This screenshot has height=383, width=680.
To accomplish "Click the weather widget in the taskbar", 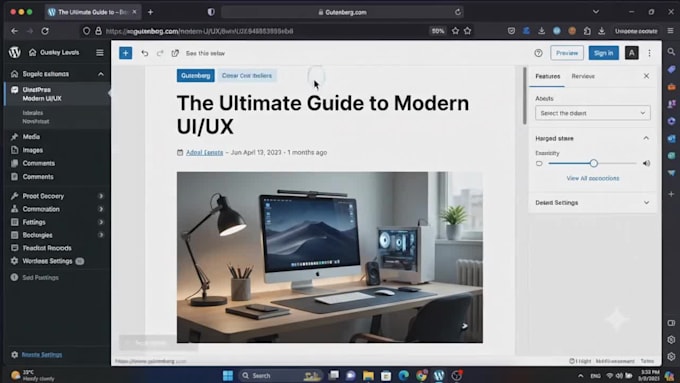I will 33,375.
